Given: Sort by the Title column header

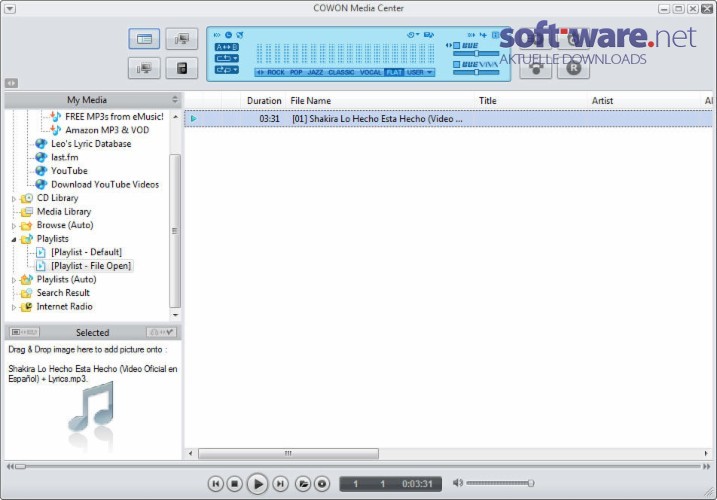Looking at the screenshot, I should [487, 101].
